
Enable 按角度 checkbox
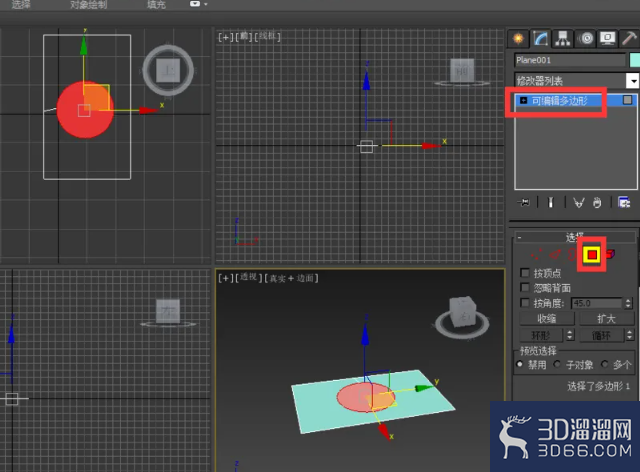click(x=525, y=303)
